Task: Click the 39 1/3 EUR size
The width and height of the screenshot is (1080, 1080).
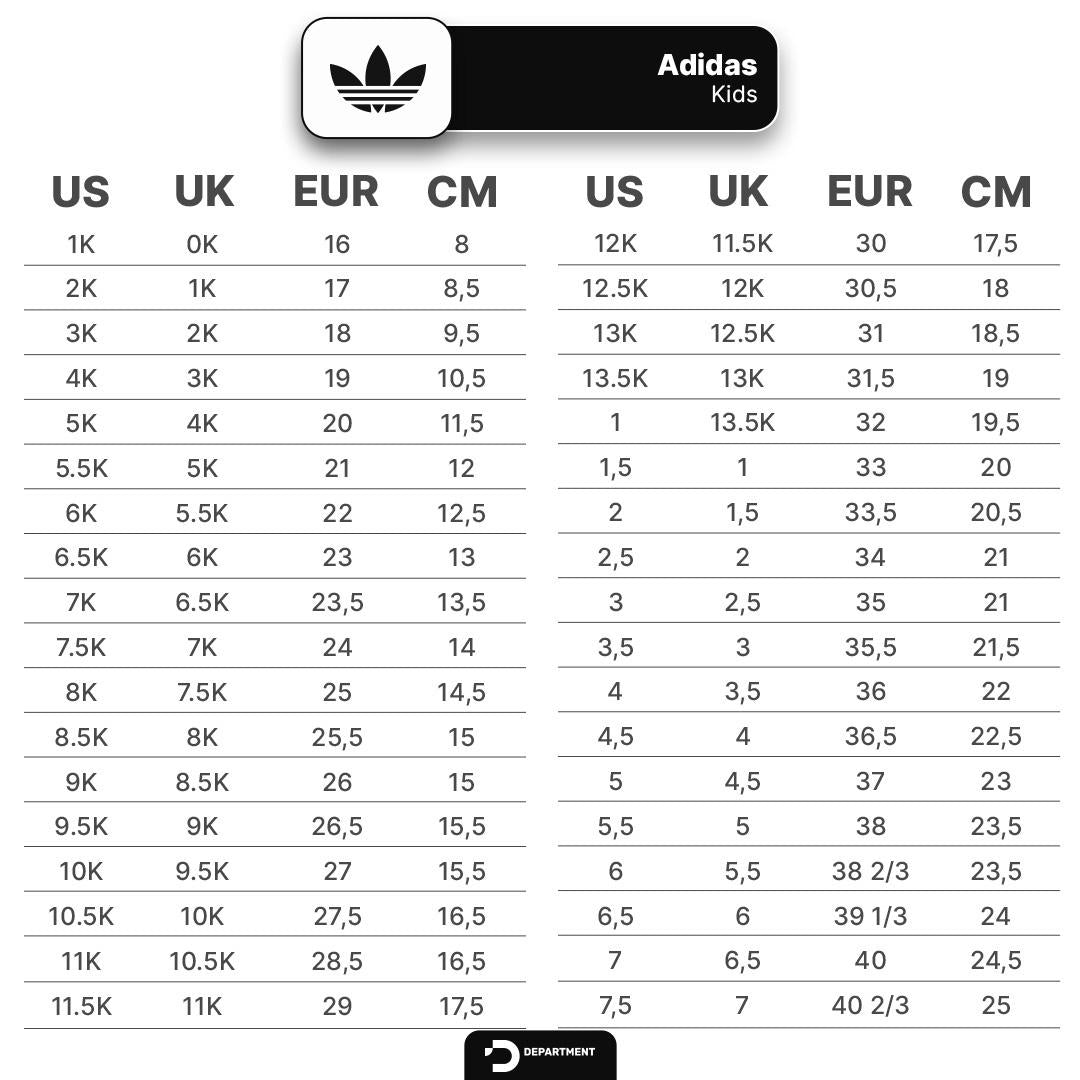Action: click(870, 916)
